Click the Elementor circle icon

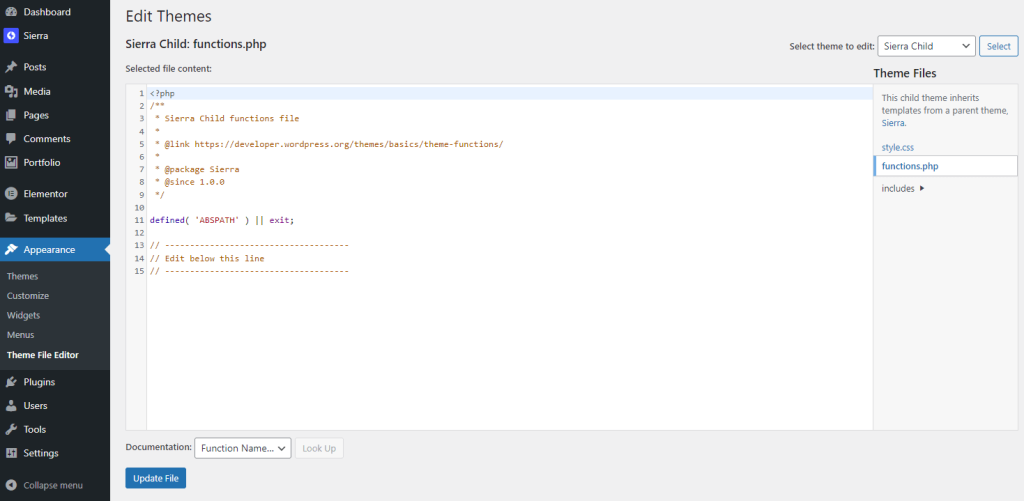pyautogui.click(x=10, y=194)
